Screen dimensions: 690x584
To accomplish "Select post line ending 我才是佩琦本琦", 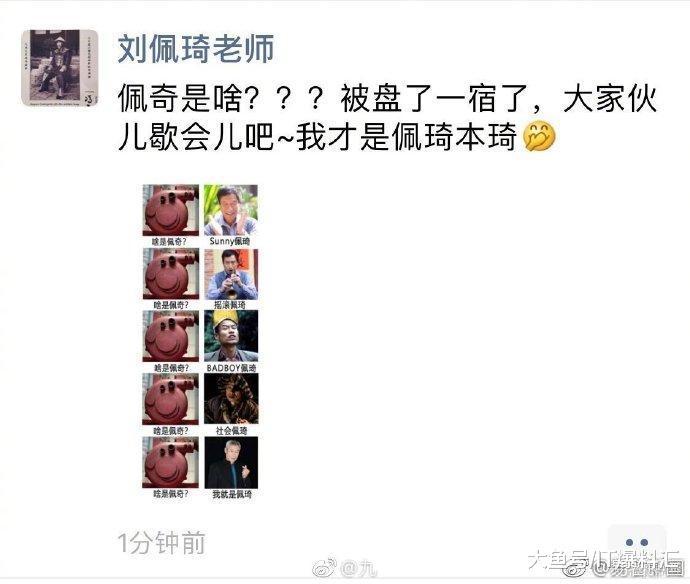I will 317,137.
